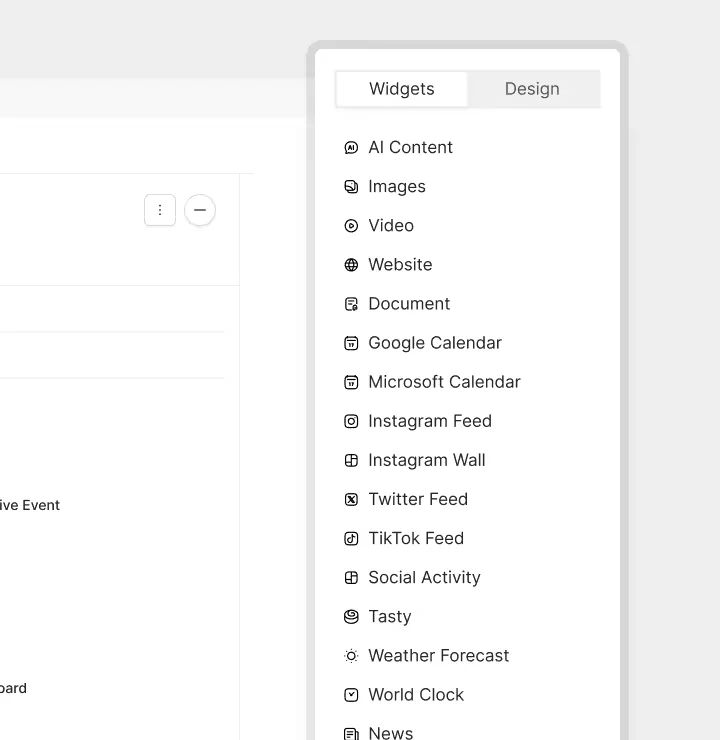Select the Instagram Wall label
Screen dimensions: 720x740
tap(427, 460)
